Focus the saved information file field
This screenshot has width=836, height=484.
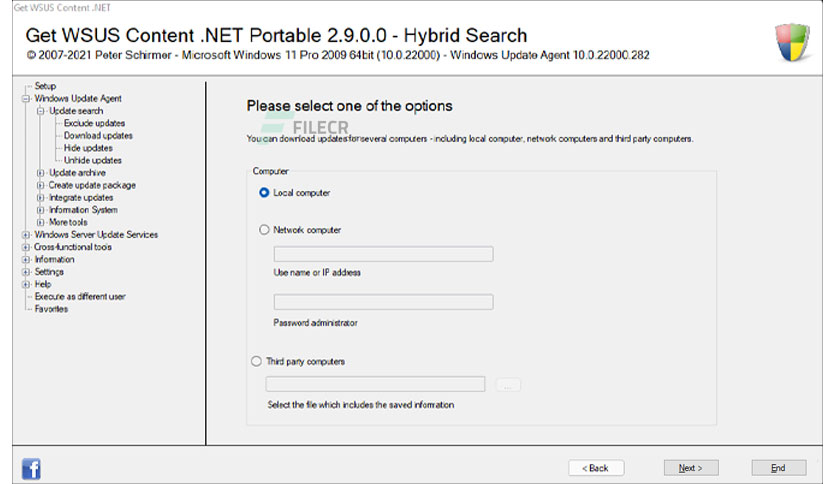[x=375, y=384]
